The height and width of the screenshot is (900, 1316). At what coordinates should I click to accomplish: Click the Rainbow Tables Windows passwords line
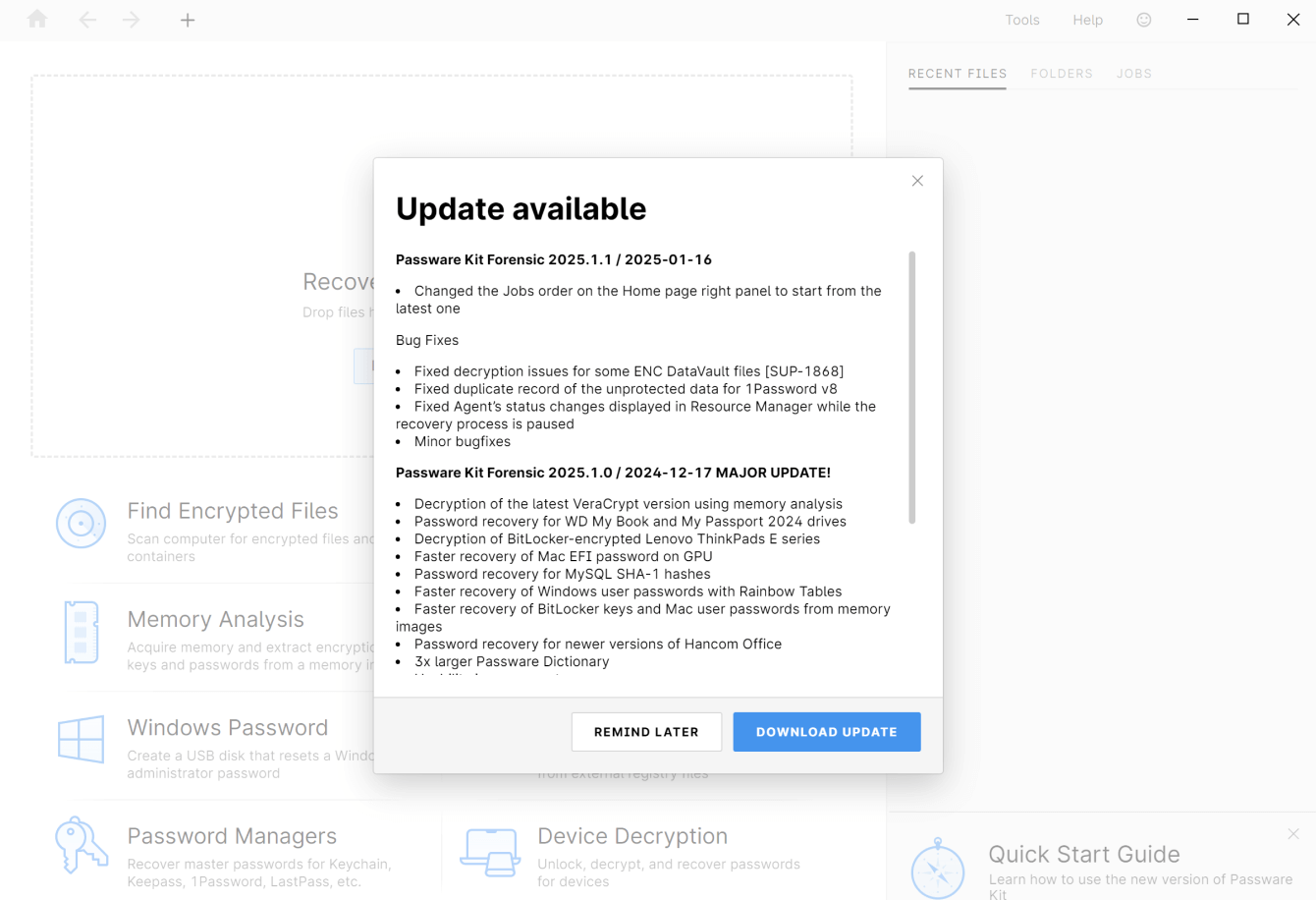click(x=629, y=591)
